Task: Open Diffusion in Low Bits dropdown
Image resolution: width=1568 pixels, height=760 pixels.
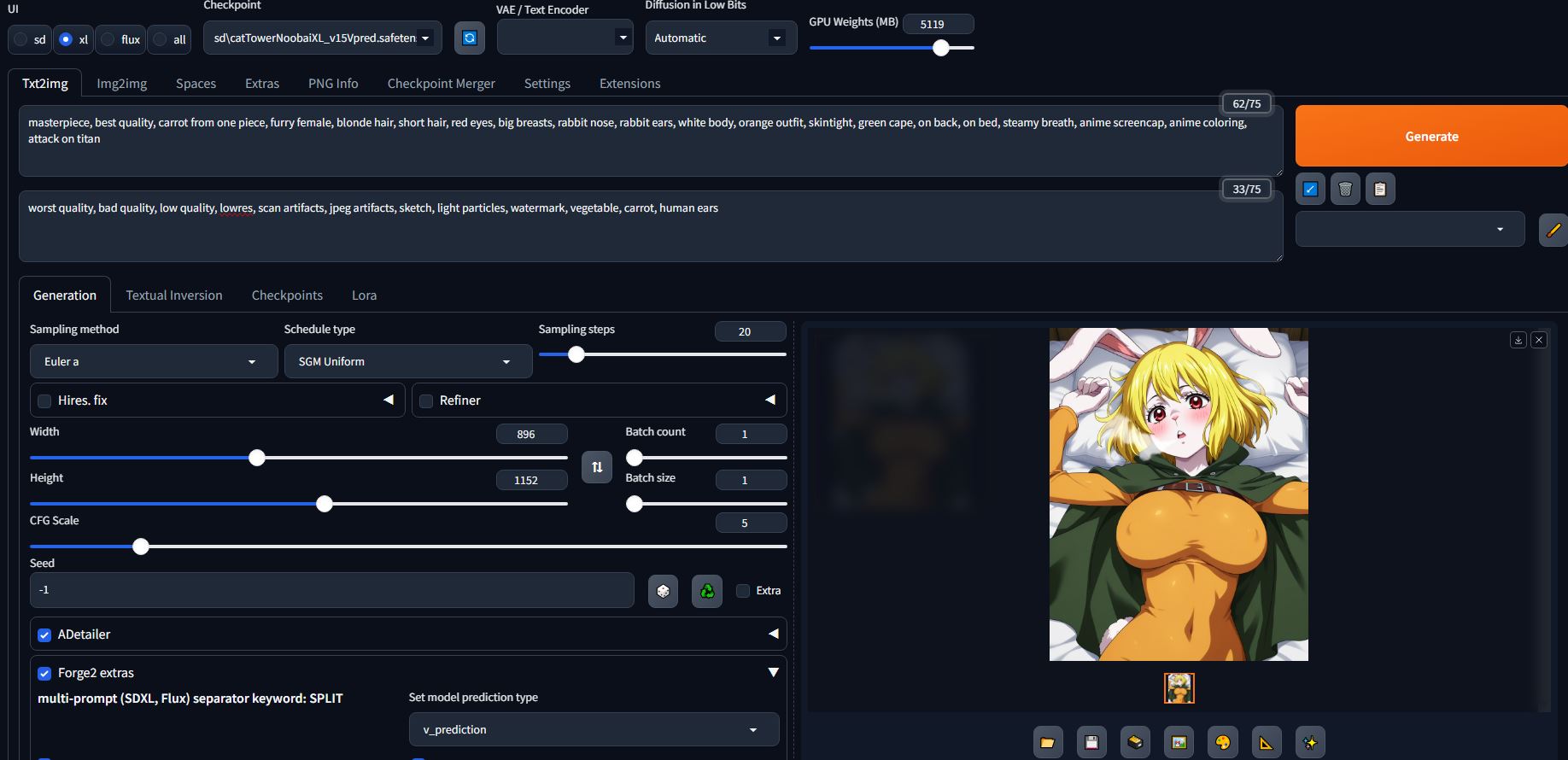Action: point(721,38)
